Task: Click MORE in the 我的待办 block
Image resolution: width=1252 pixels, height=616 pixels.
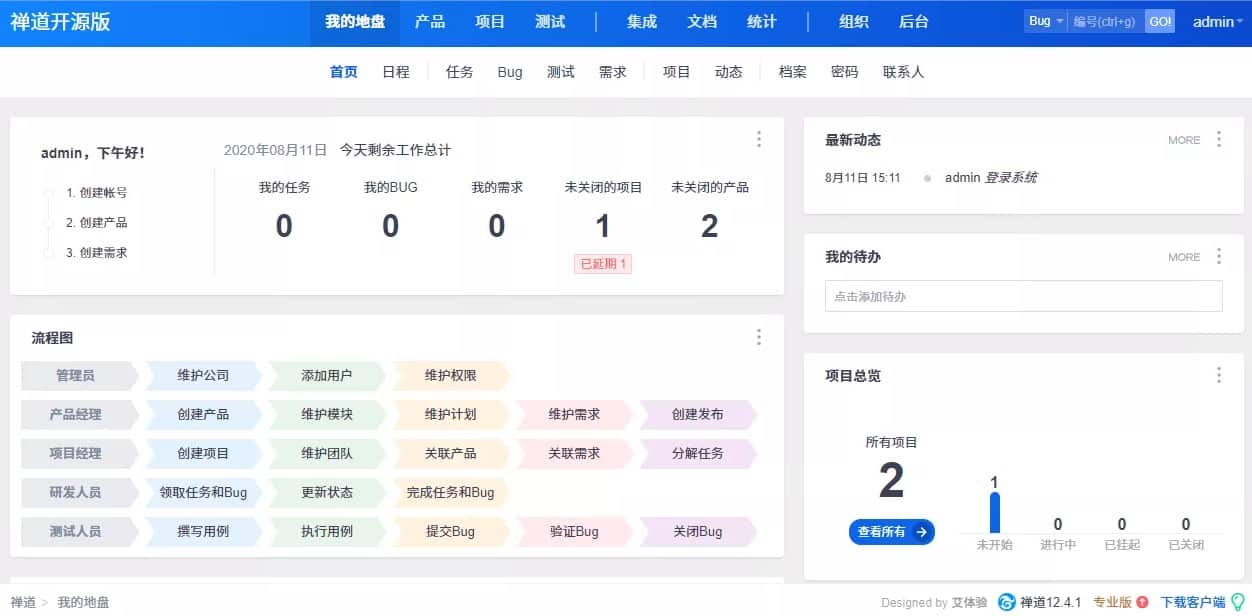Action: tap(1184, 257)
